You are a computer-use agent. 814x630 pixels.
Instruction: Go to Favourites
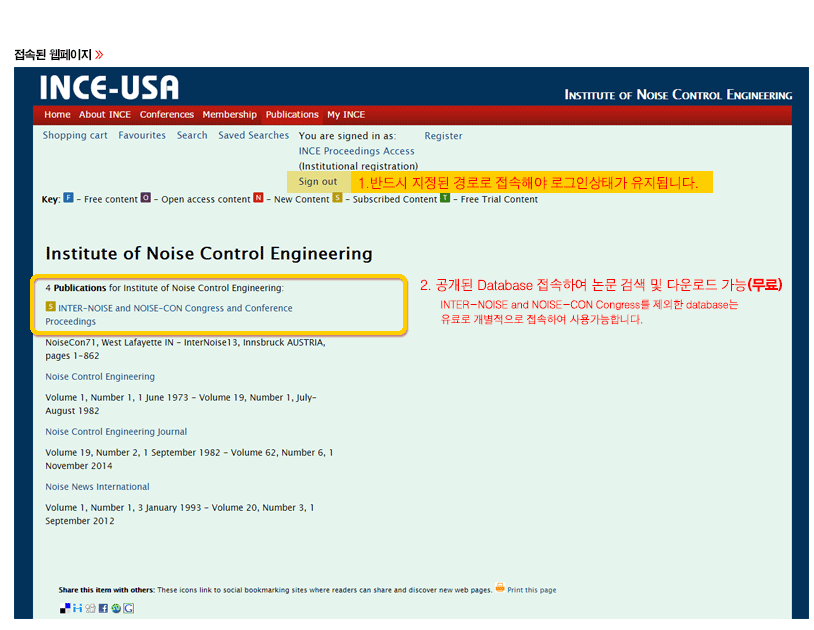(x=142, y=135)
